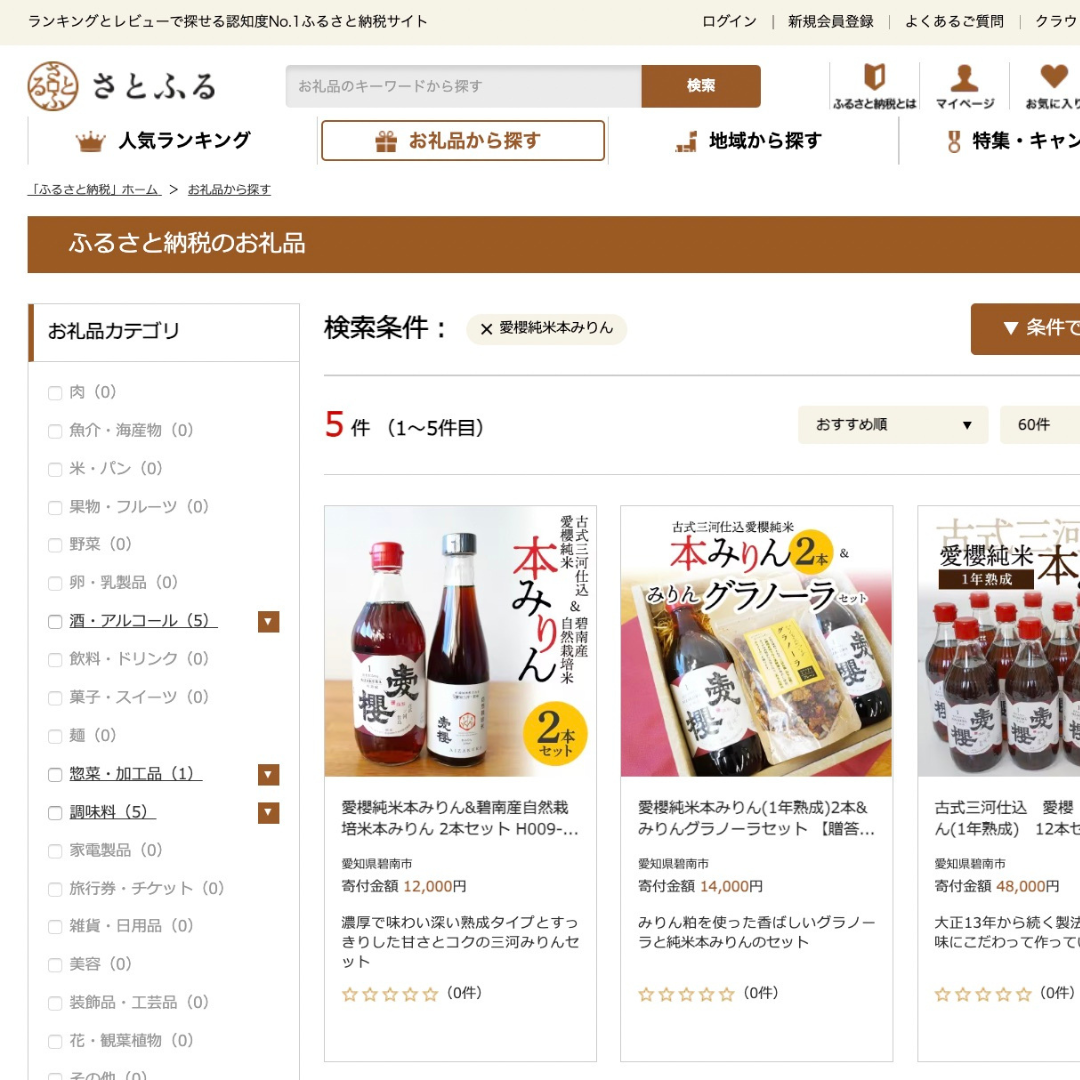Click the 5 件 (1〜5件目) result count
This screenshot has height=1080, width=1080.
pyautogui.click(x=404, y=426)
